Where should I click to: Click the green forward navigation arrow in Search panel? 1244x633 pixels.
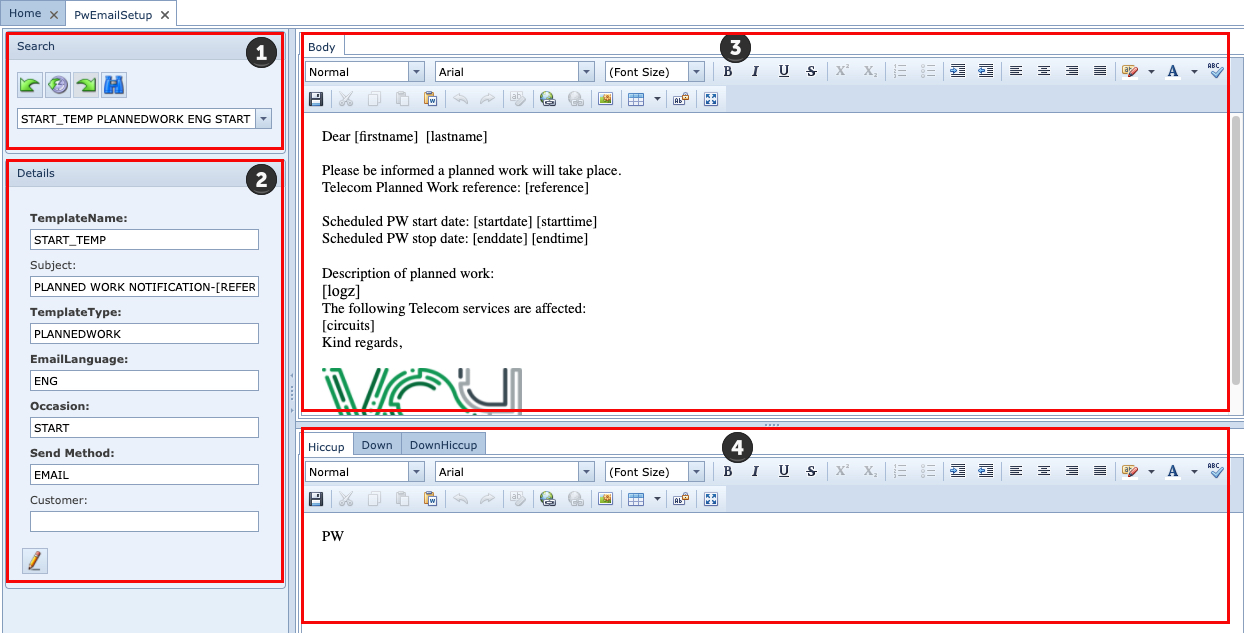click(x=85, y=85)
